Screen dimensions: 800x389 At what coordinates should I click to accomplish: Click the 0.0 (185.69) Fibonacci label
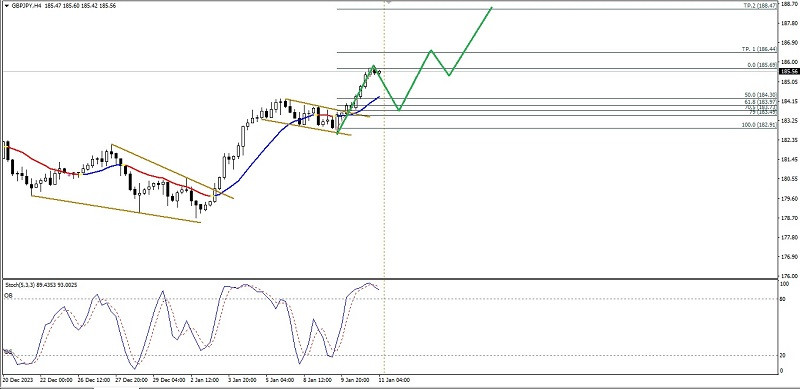(762, 65)
